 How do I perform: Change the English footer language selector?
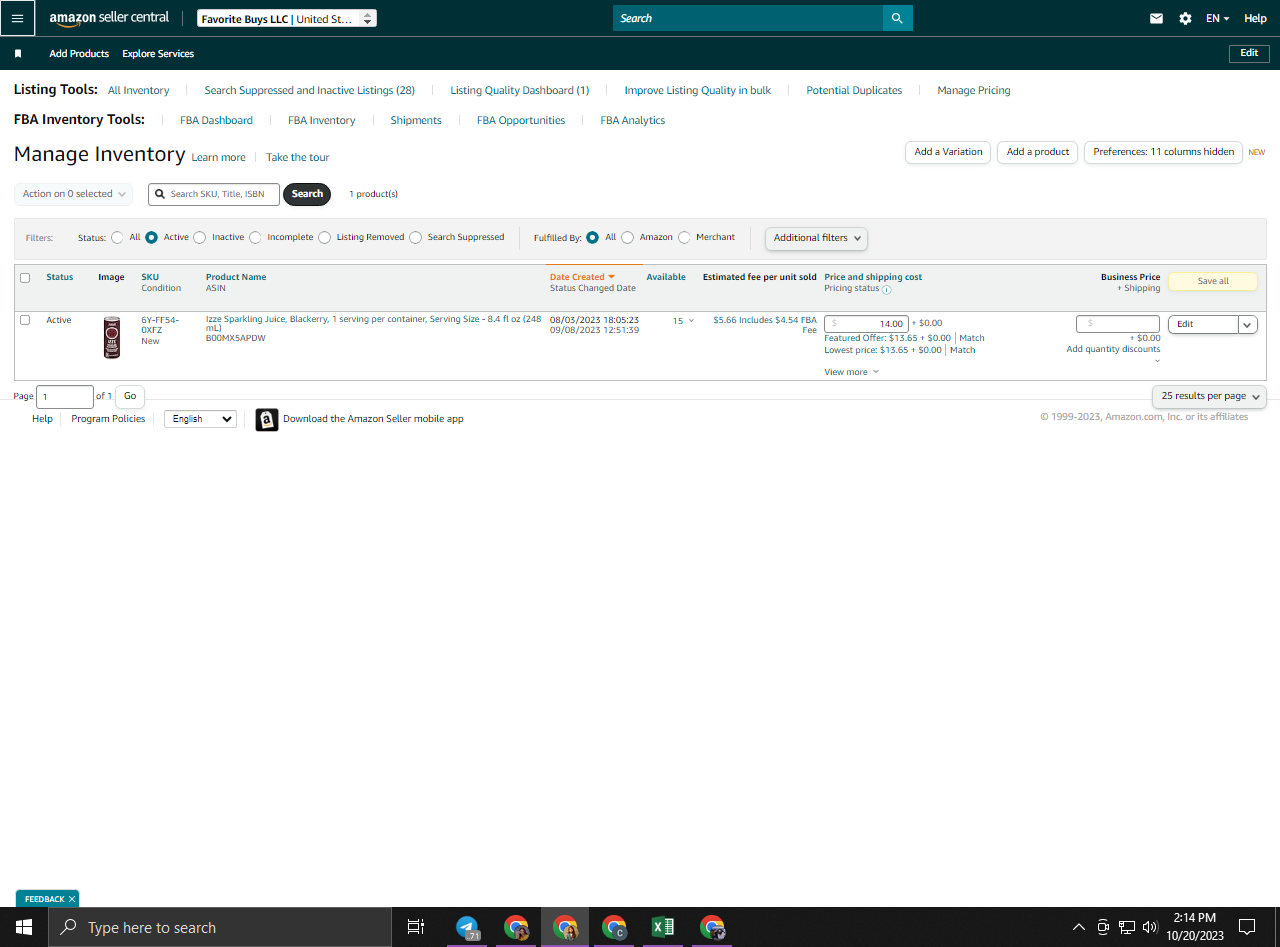[200, 419]
